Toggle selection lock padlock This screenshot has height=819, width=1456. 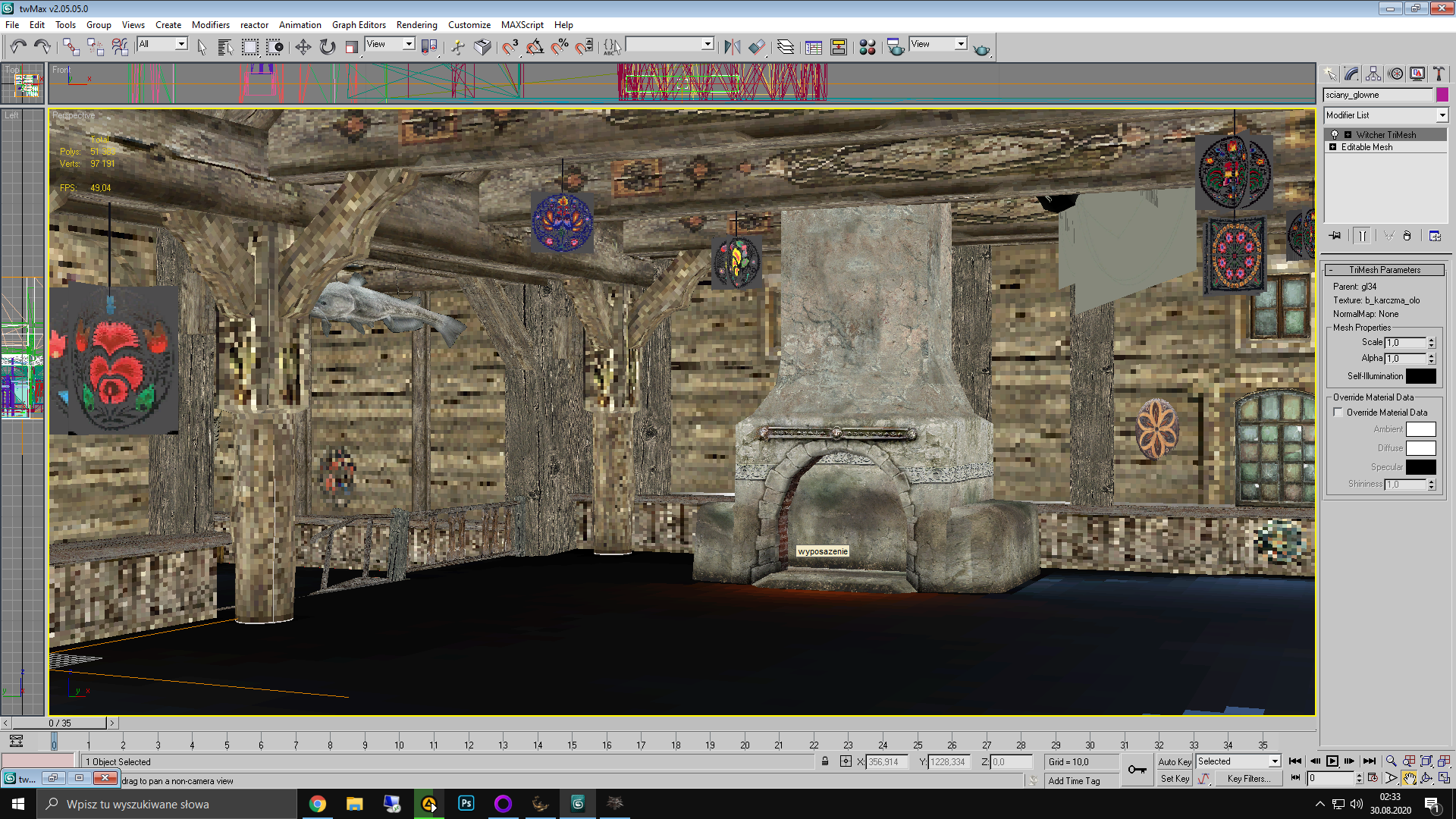825,761
